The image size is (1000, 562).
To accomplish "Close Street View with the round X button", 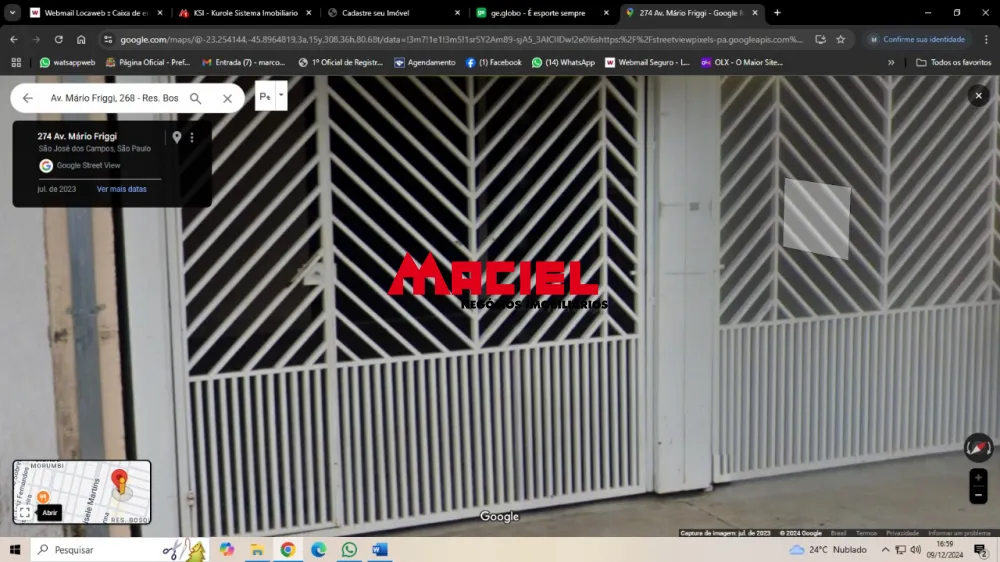I will tap(978, 95).
